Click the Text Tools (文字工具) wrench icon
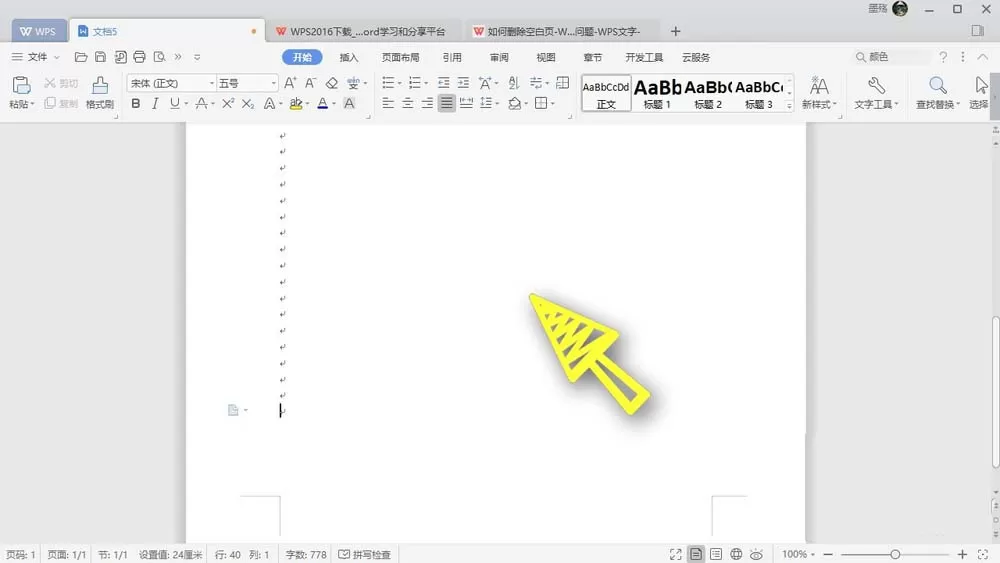1000x563 pixels. [x=876, y=85]
